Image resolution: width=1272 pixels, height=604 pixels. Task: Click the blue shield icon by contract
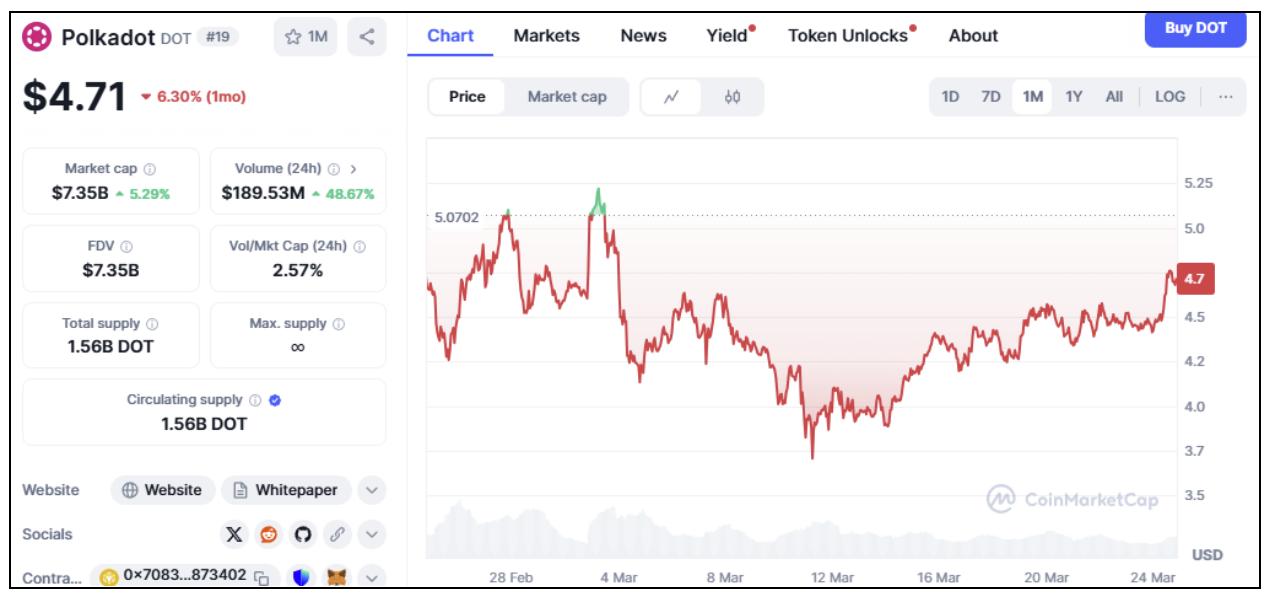click(301, 577)
